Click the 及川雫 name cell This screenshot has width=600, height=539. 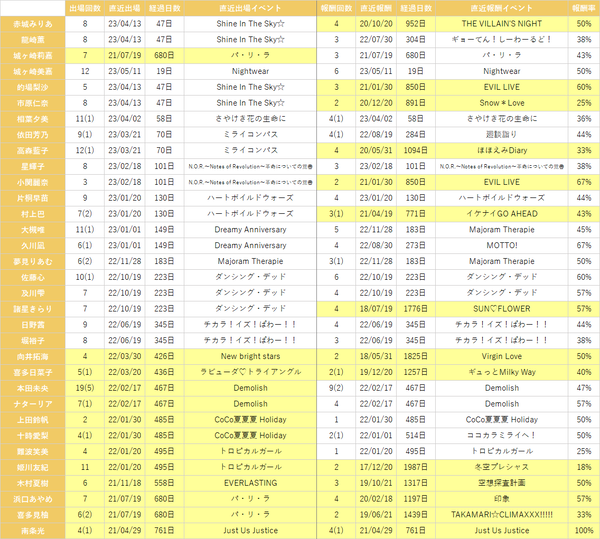33,293
